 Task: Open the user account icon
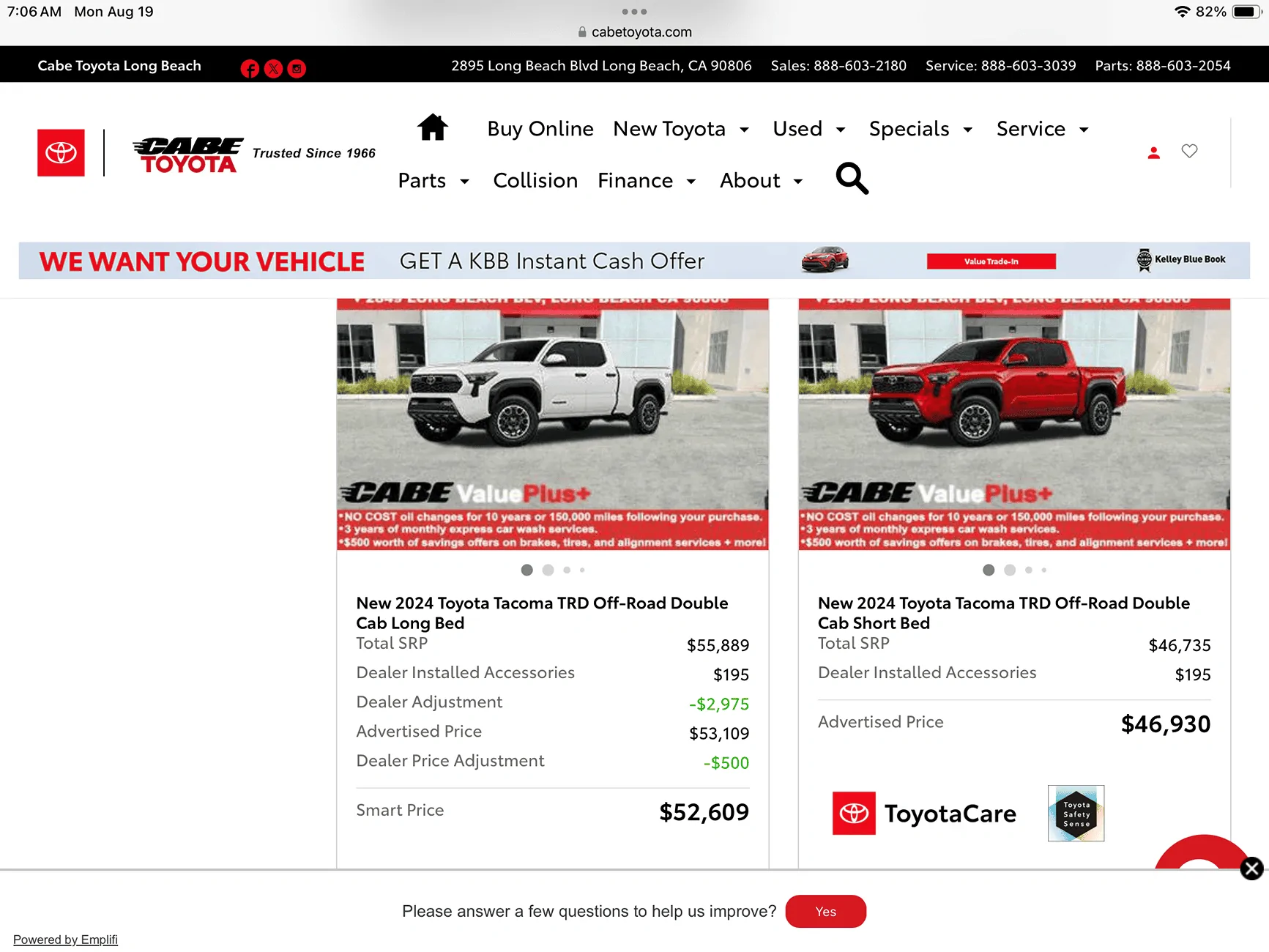(1153, 152)
